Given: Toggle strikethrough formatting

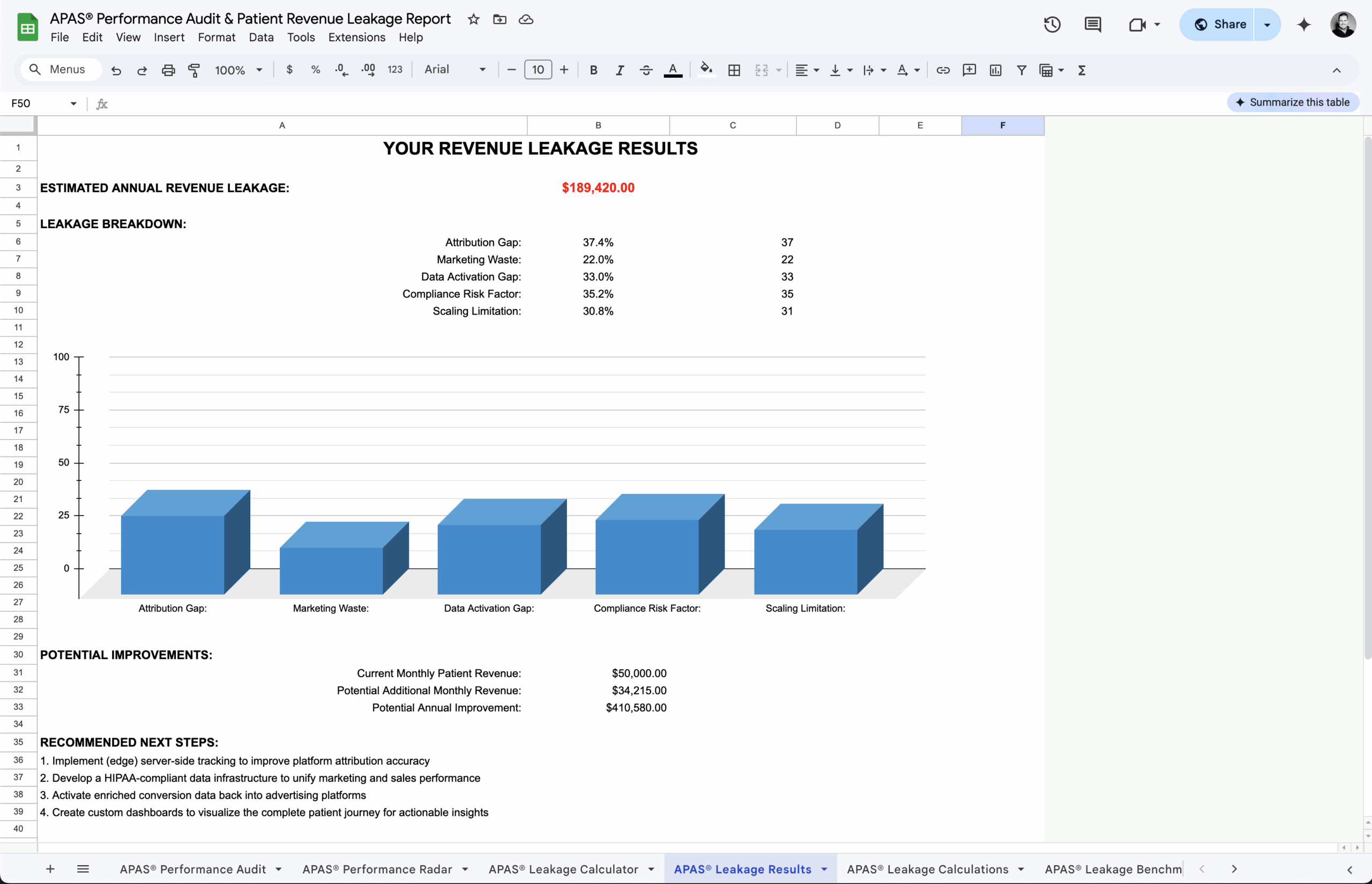Looking at the screenshot, I should [x=646, y=70].
